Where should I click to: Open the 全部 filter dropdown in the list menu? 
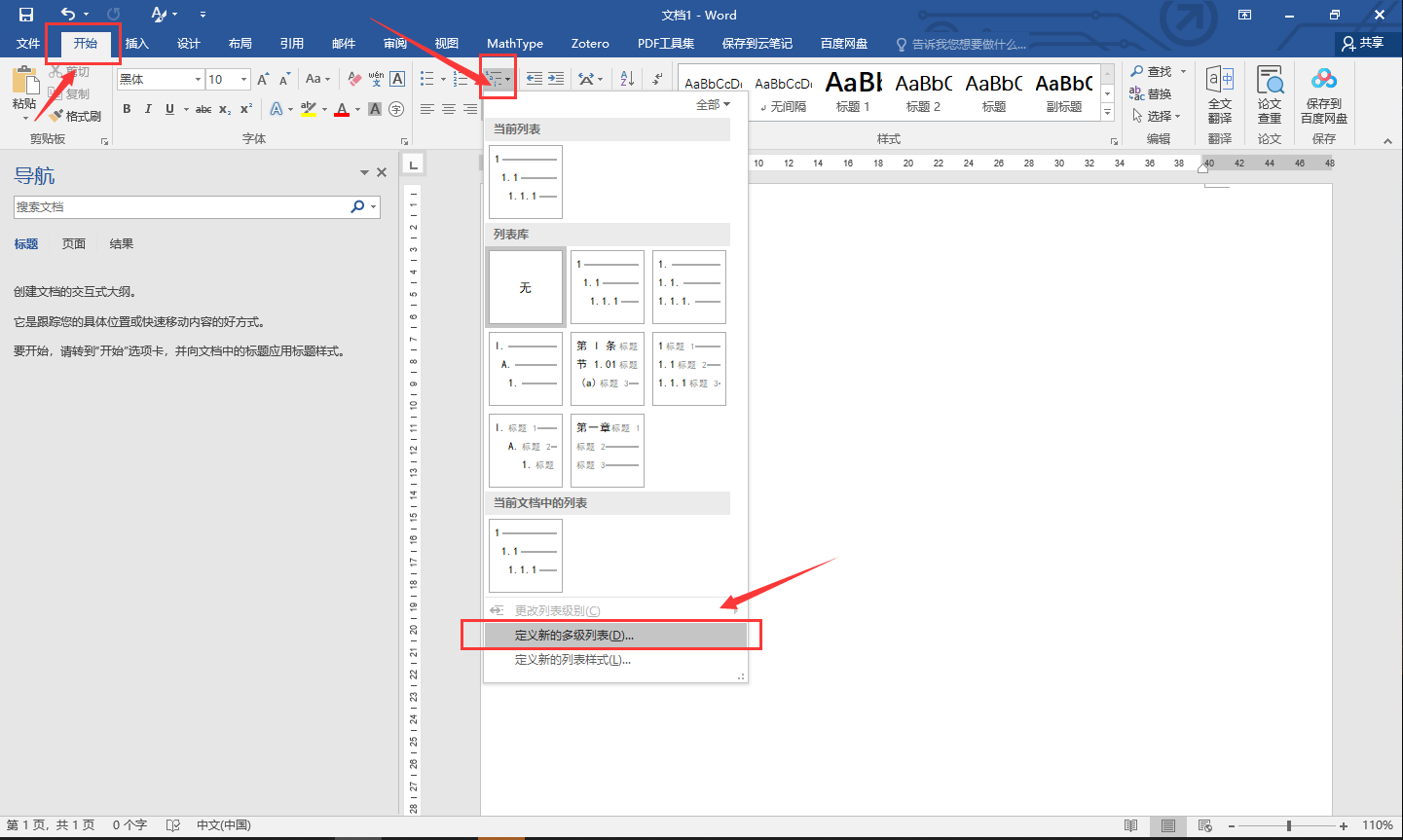[x=713, y=104]
